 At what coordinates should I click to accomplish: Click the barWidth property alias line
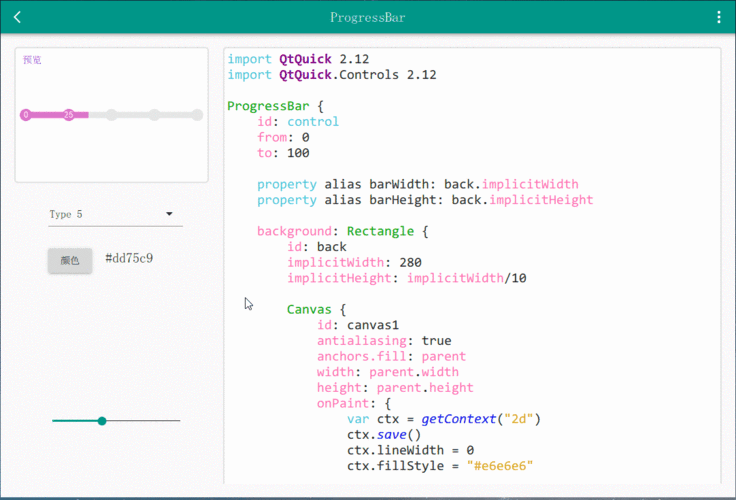[418, 184]
